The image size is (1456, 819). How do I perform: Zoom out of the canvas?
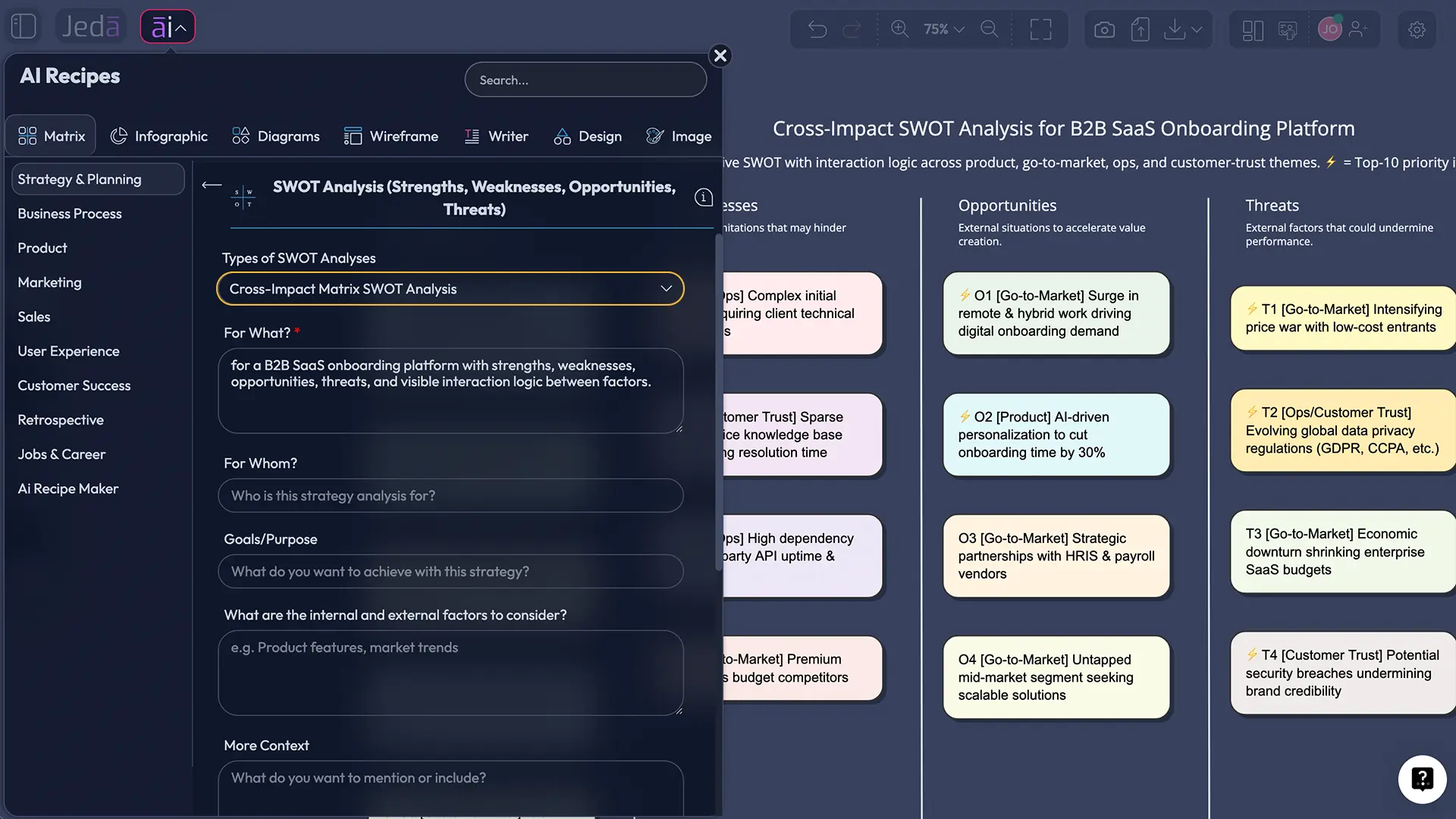click(990, 29)
